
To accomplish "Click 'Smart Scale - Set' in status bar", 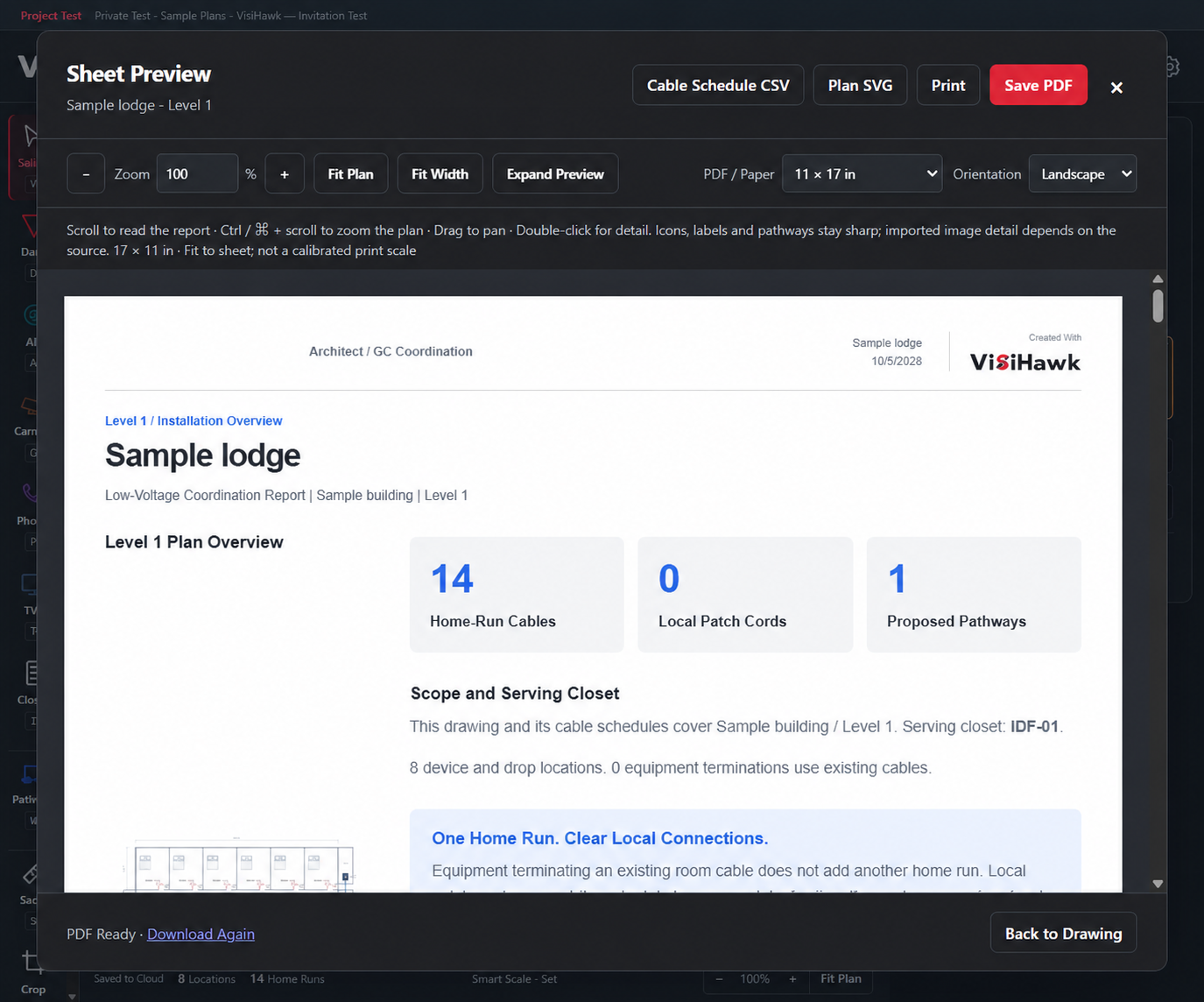I will [514, 979].
